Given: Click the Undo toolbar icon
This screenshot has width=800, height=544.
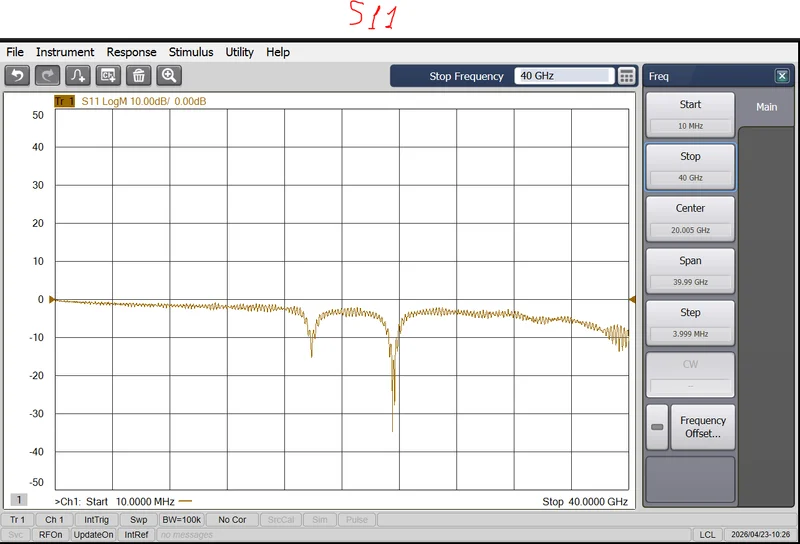Looking at the screenshot, I should pos(17,76).
